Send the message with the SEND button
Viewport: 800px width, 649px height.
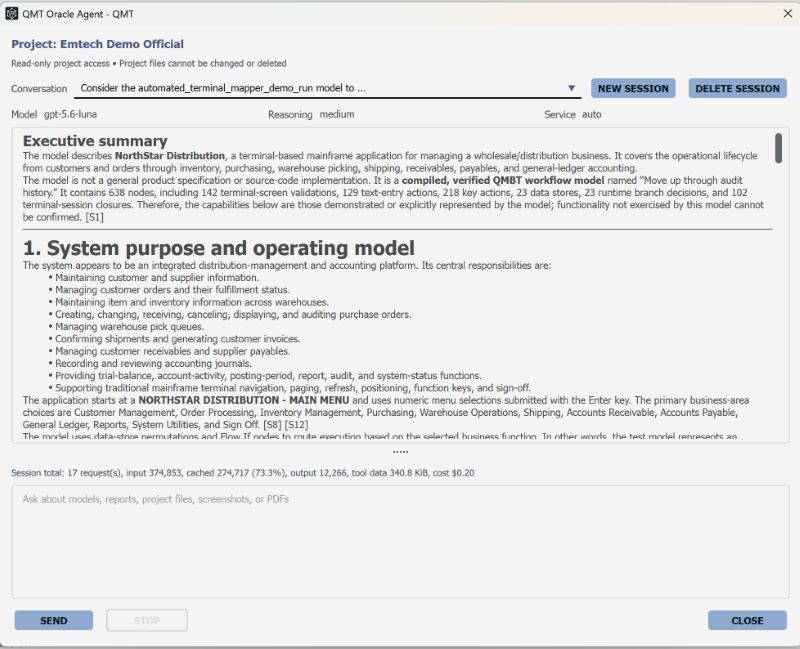point(54,620)
